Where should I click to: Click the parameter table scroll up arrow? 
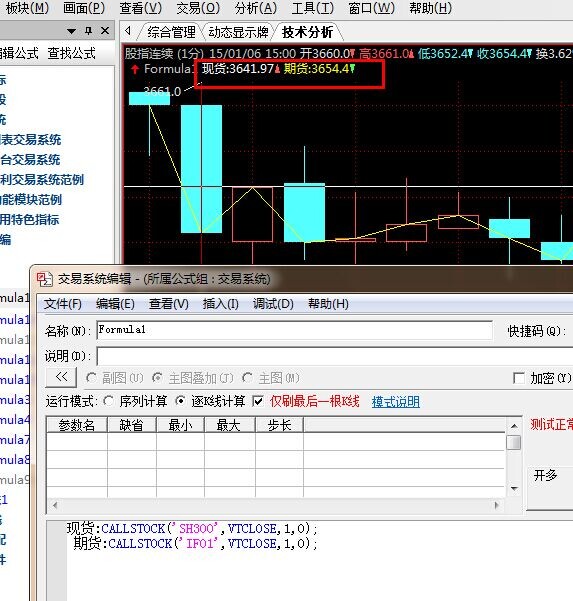514,426
